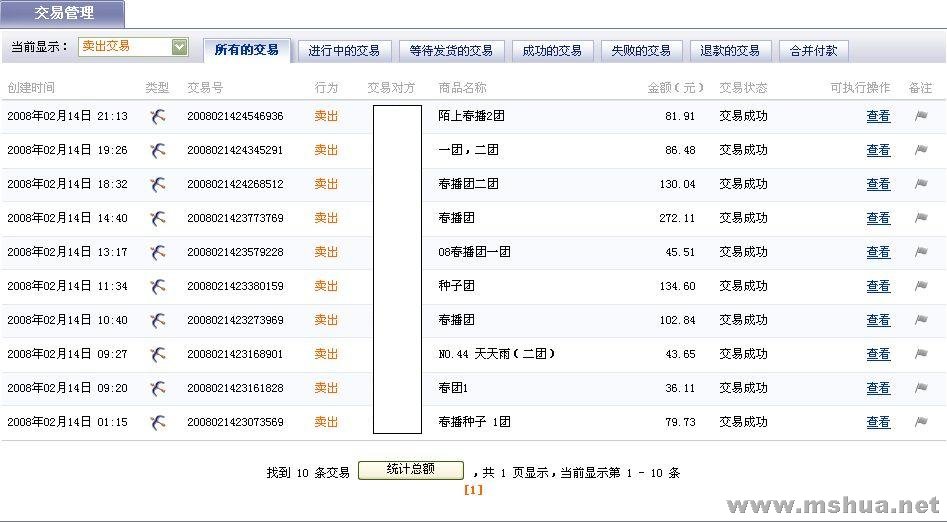Click the 交易管理 header tab
Image resolution: width=947 pixels, height=522 pixels.
(64, 14)
